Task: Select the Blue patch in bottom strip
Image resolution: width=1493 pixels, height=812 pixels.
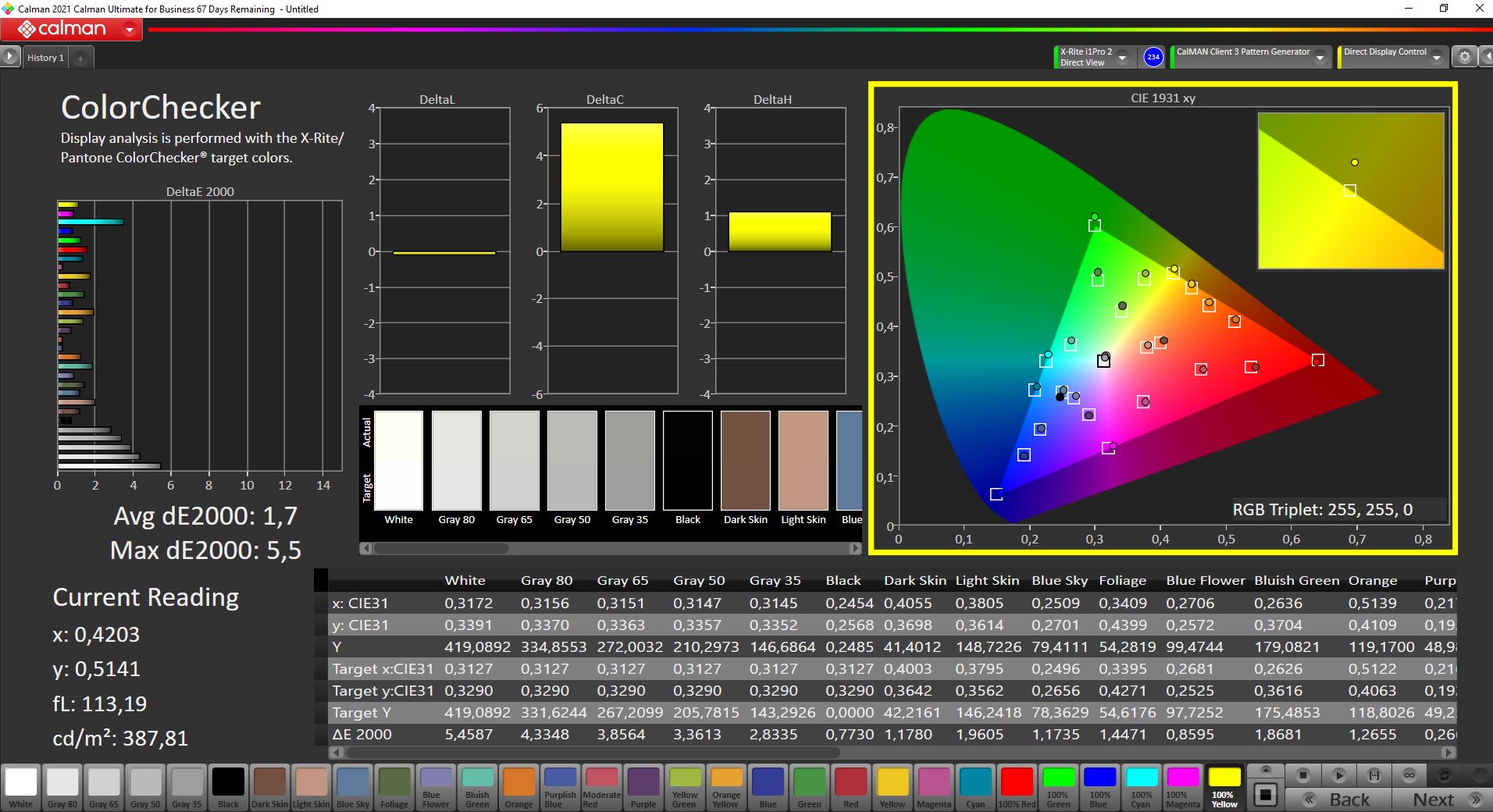Action: click(x=768, y=787)
